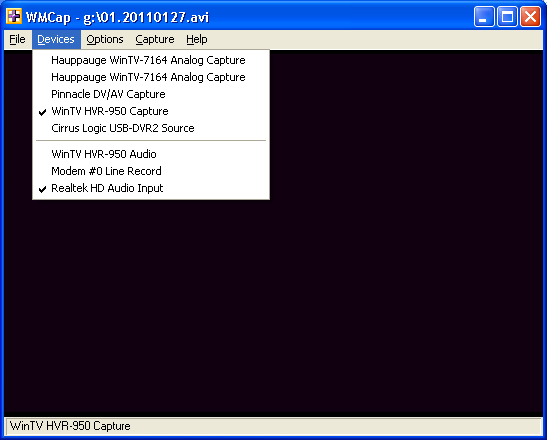Maximize the WMCap window
Screen dimensions: 547x440
(507, 16)
